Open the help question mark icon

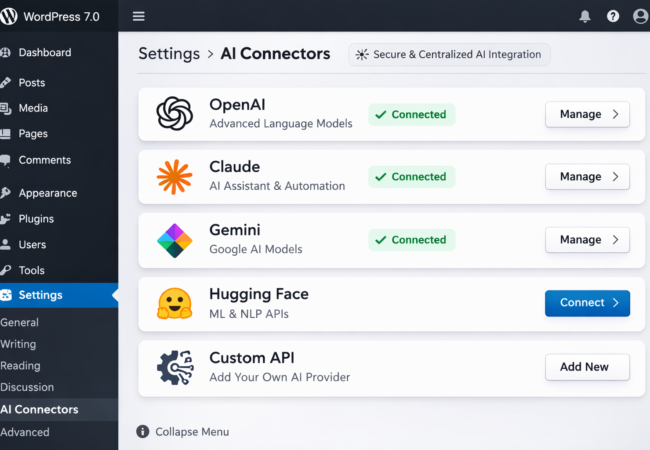[x=613, y=16]
